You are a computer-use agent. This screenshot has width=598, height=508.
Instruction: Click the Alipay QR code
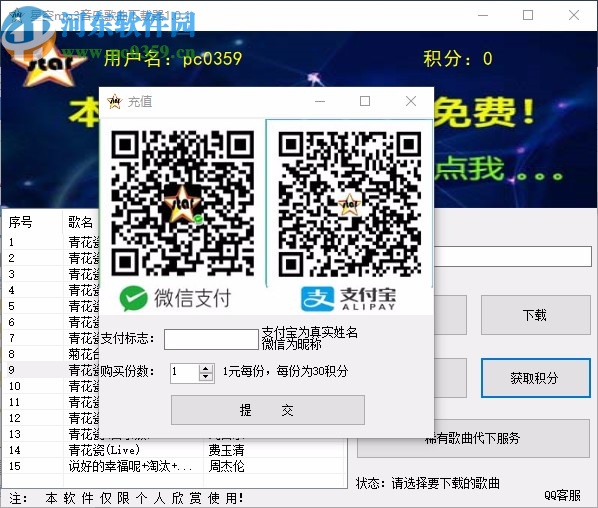[x=350, y=204]
